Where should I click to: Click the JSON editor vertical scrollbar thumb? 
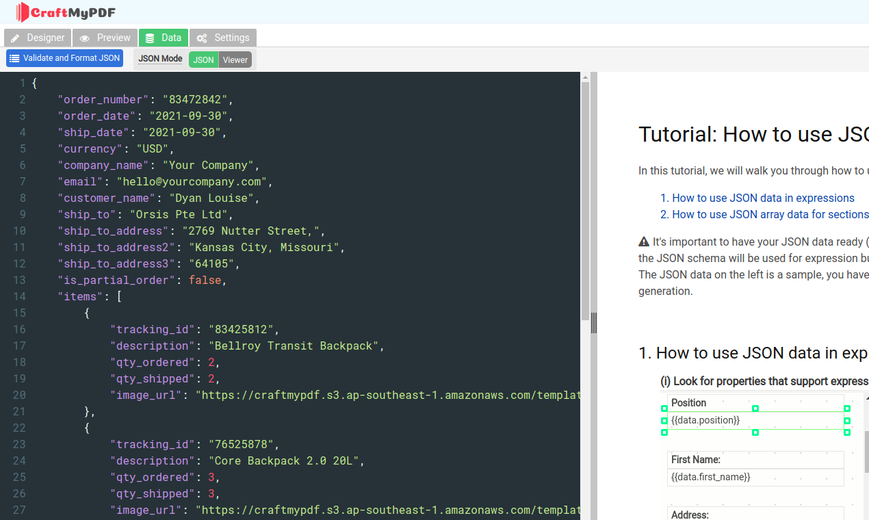tap(585, 201)
